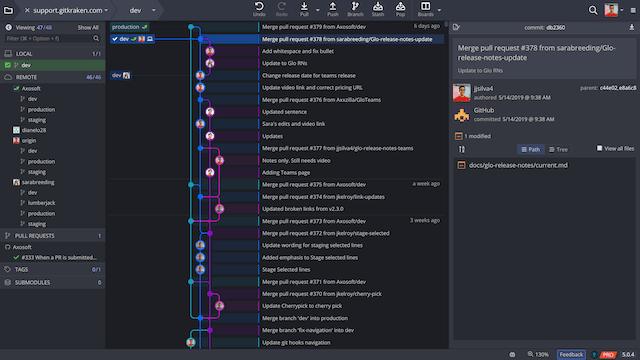Screen dimensions: 640x360
Task: Open the search magnifier in top bar
Action: (593, 10)
